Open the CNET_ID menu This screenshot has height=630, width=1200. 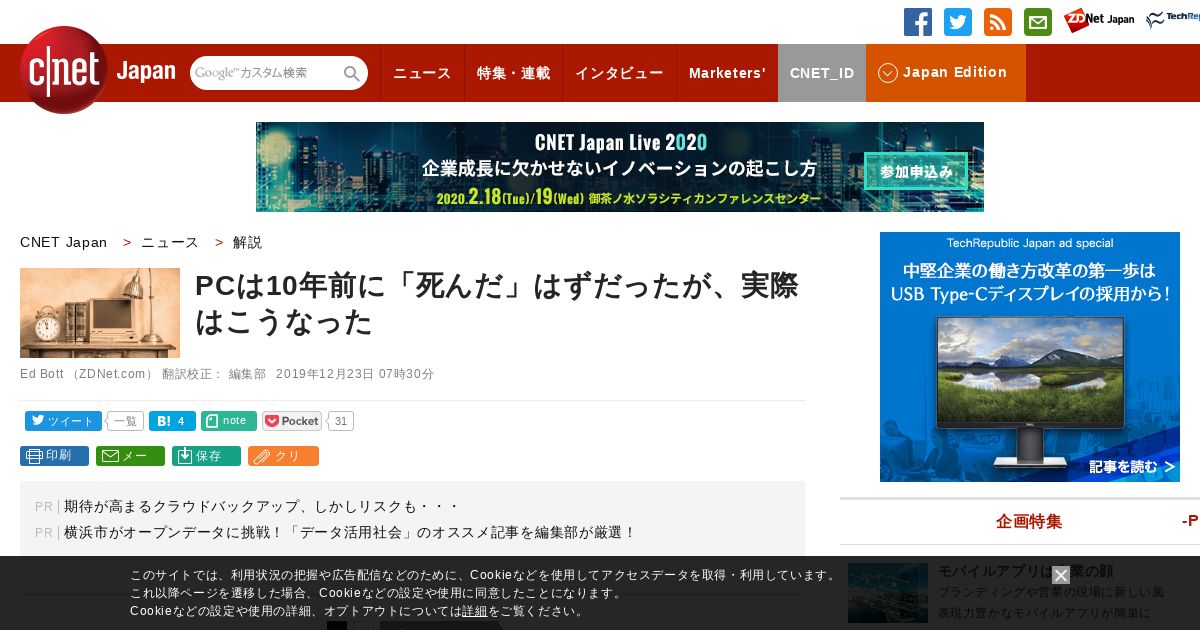pyautogui.click(x=822, y=73)
